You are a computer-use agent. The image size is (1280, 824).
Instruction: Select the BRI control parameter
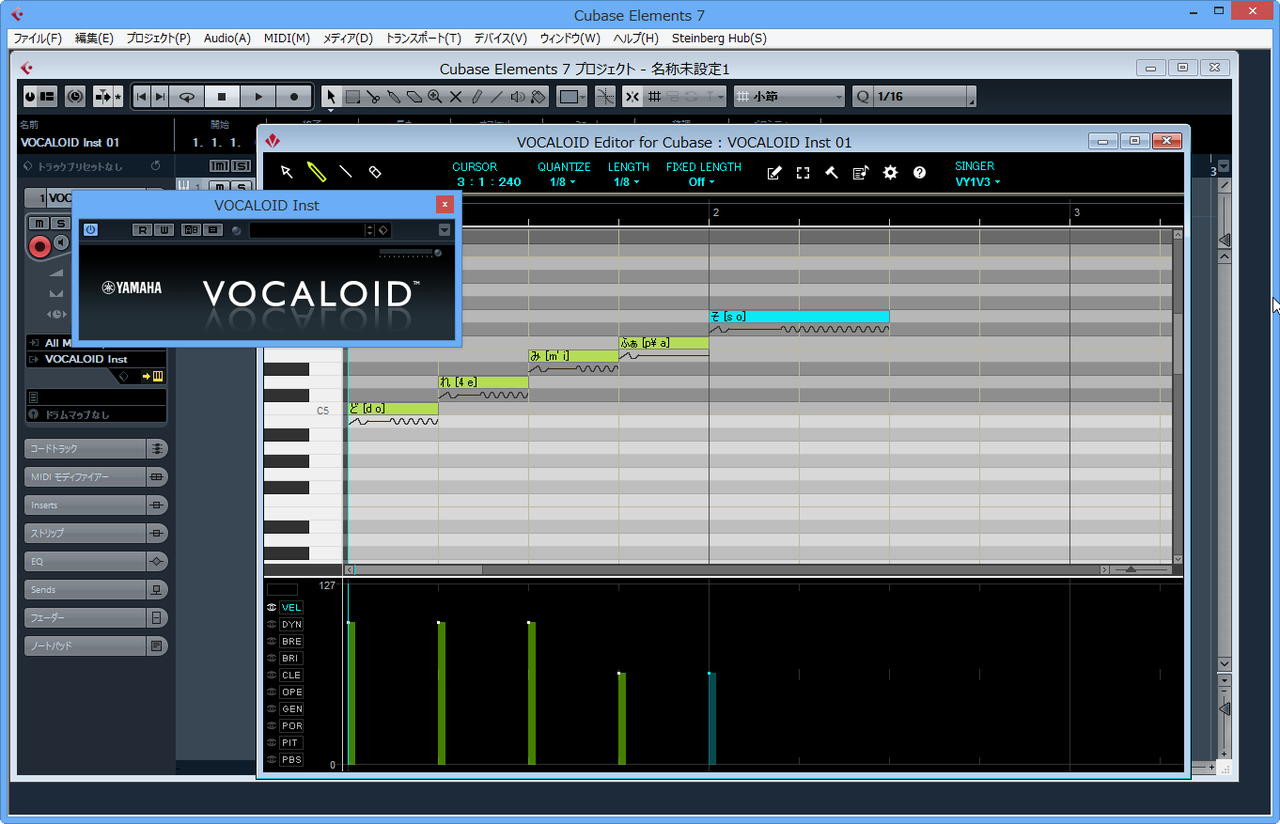291,658
